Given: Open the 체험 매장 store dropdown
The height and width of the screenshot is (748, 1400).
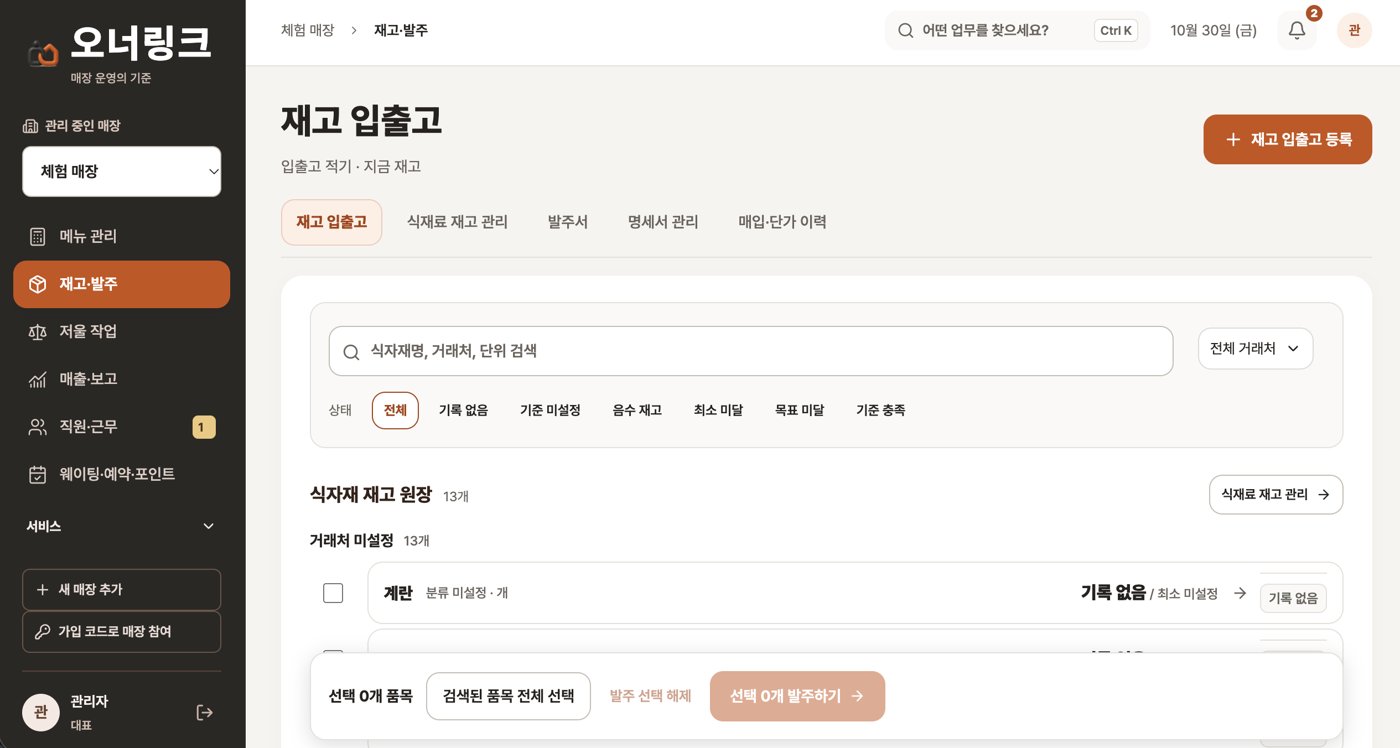Looking at the screenshot, I should coord(121,172).
